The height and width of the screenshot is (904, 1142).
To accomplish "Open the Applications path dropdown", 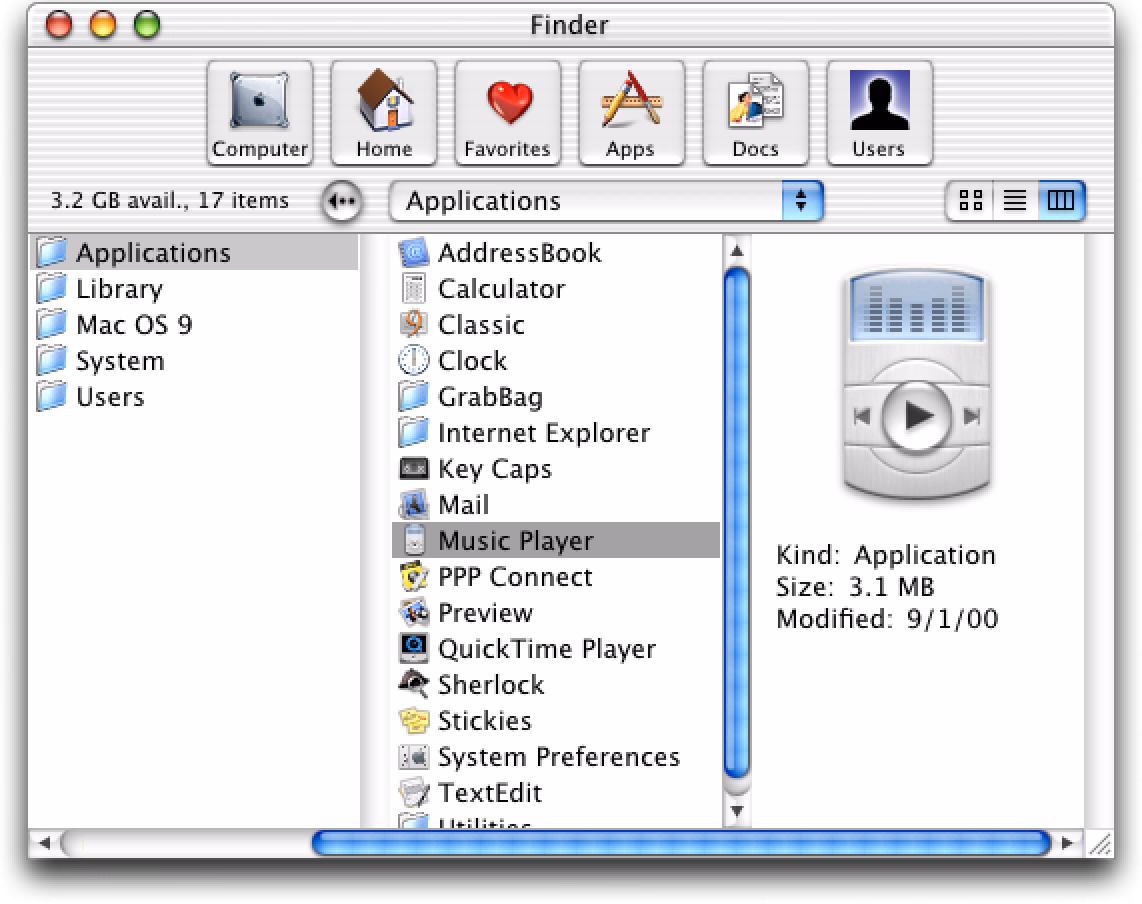I will click(604, 201).
